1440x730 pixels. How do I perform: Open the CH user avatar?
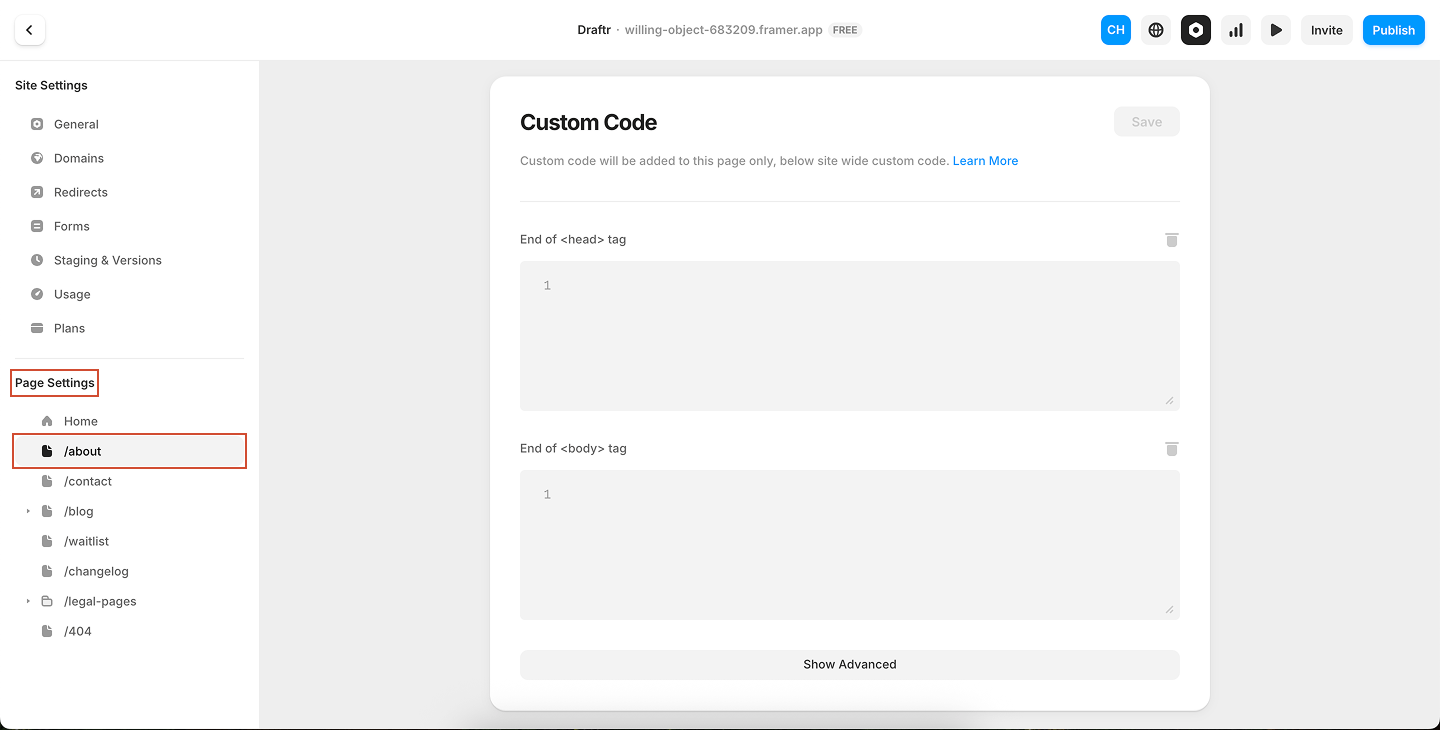tap(1116, 30)
